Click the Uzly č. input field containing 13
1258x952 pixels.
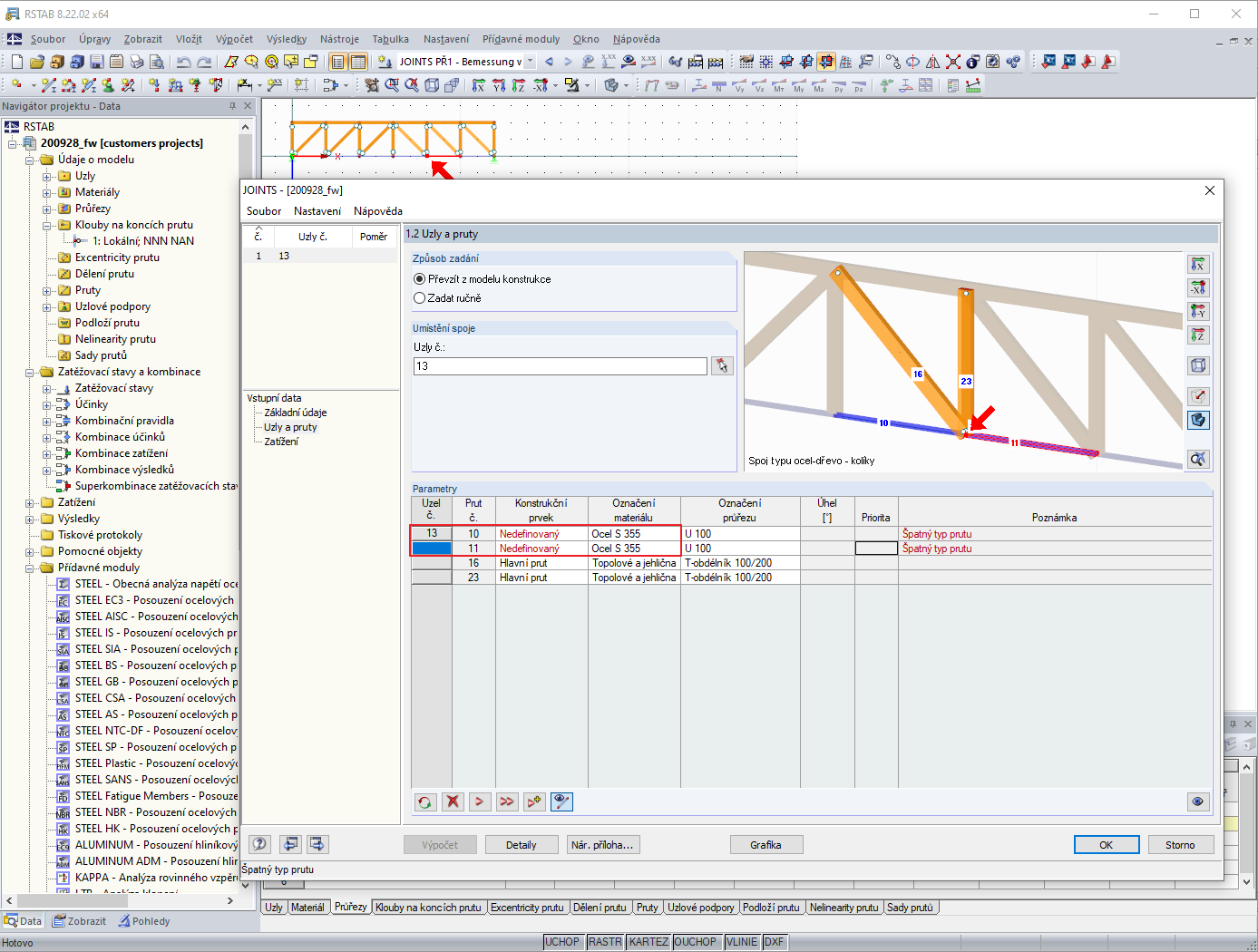coord(561,366)
